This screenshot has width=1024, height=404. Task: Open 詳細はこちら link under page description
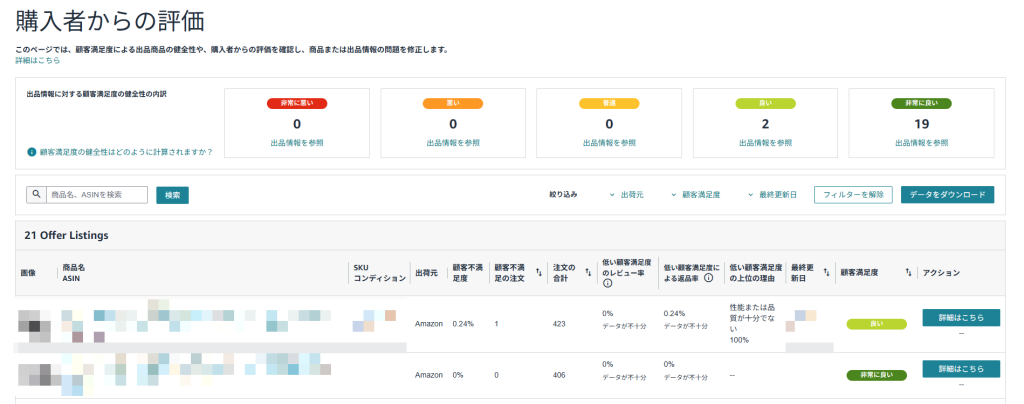pos(38,60)
